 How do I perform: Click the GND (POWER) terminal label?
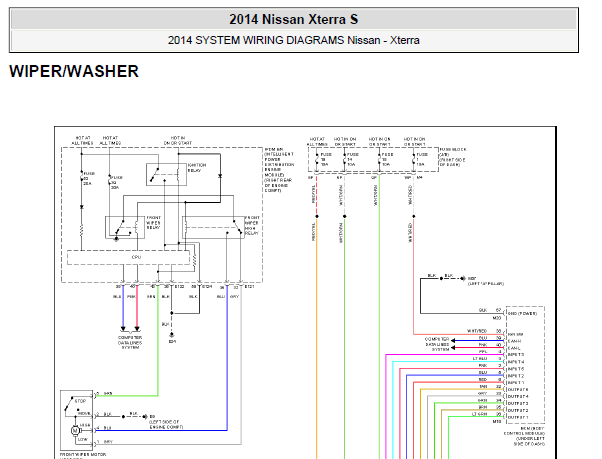pos(522,314)
